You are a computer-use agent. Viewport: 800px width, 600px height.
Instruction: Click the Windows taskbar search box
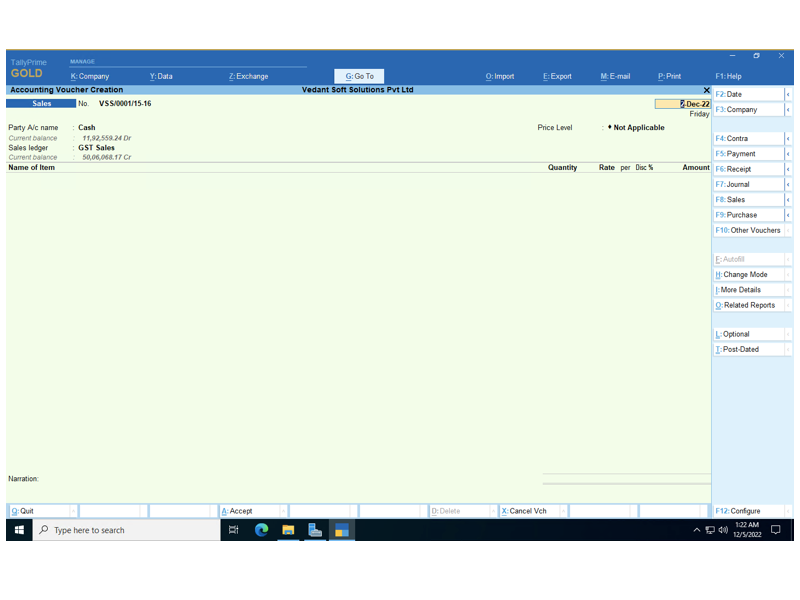click(127, 530)
